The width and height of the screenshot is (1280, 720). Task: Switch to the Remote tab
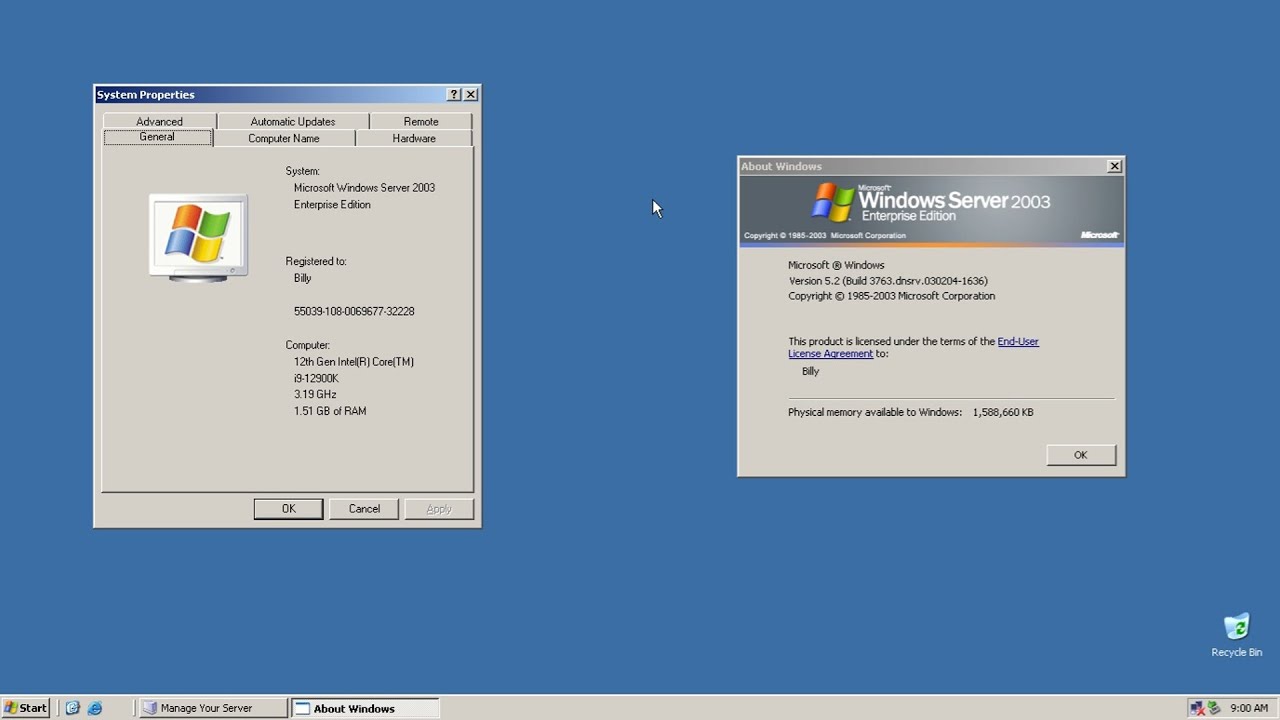421,121
